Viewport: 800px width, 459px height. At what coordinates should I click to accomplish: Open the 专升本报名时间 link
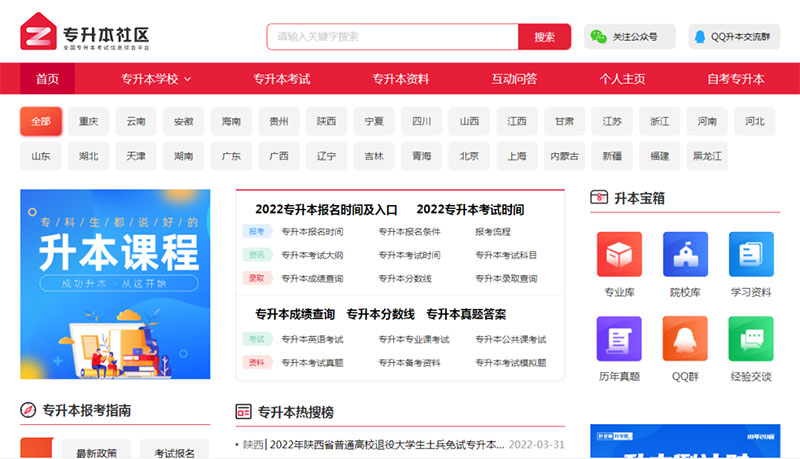(x=311, y=231)
